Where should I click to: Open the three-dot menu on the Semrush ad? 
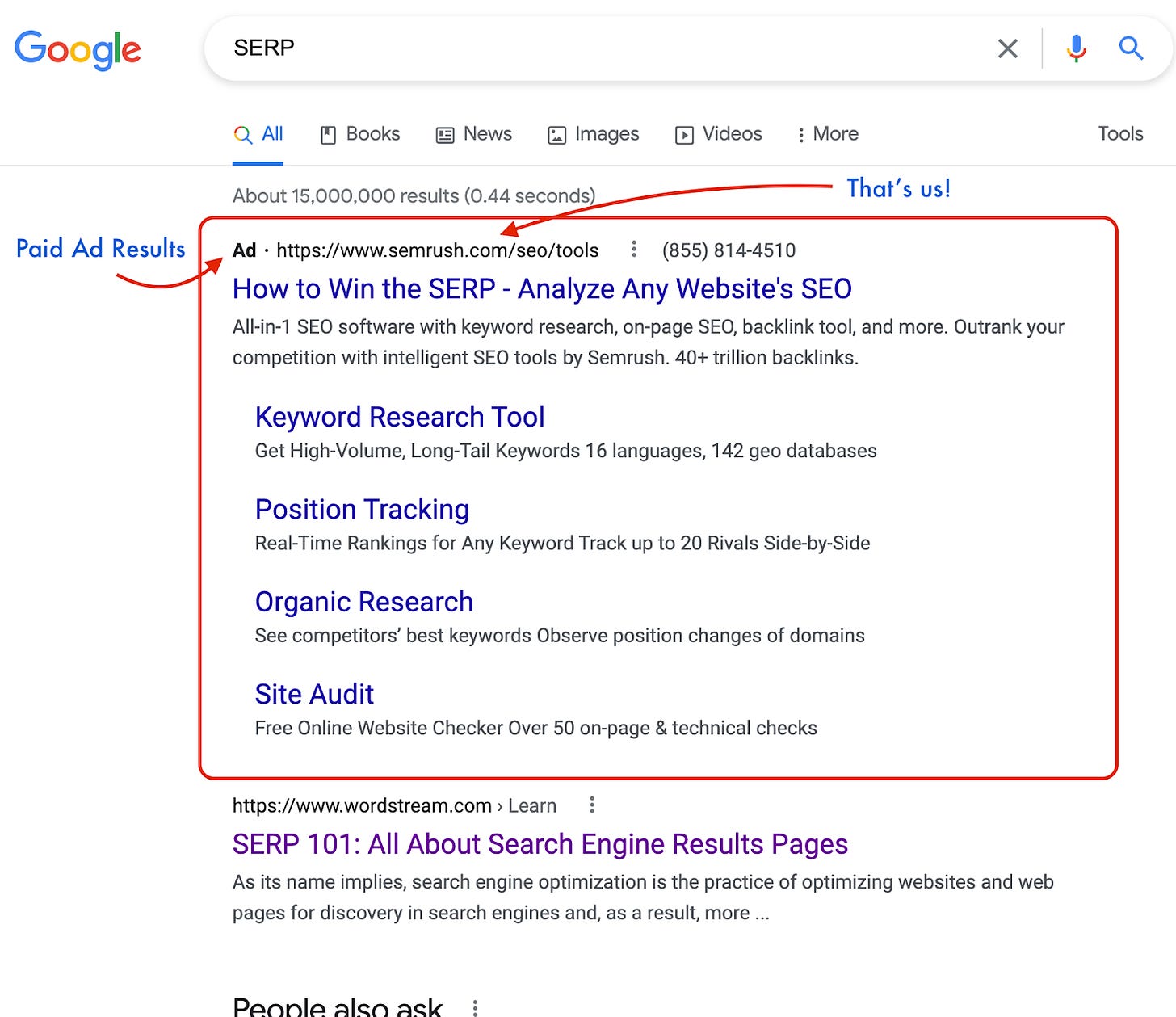point(634,250)
